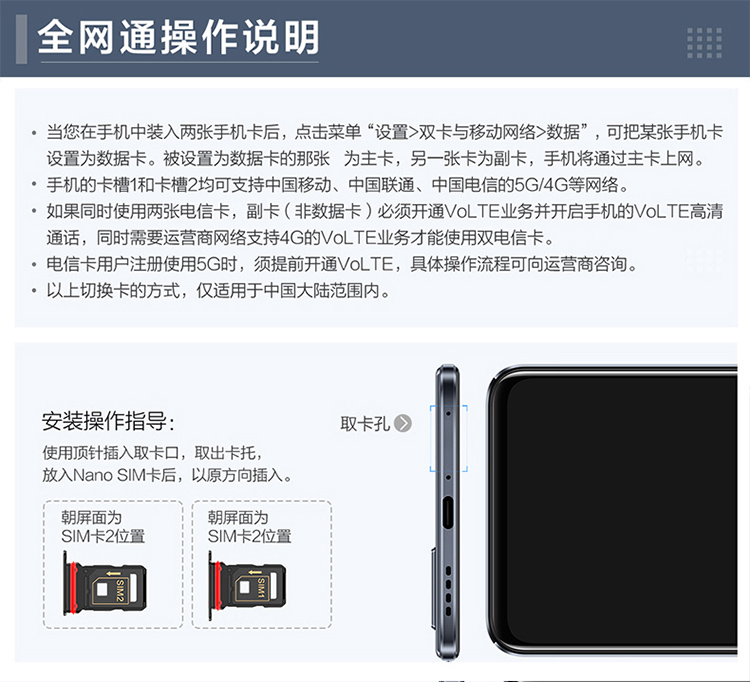Click the right dashed box caption 朝屏面为 SIM卡2位置
The width and height of the screenshot is (750, 682).
(249, 527)
